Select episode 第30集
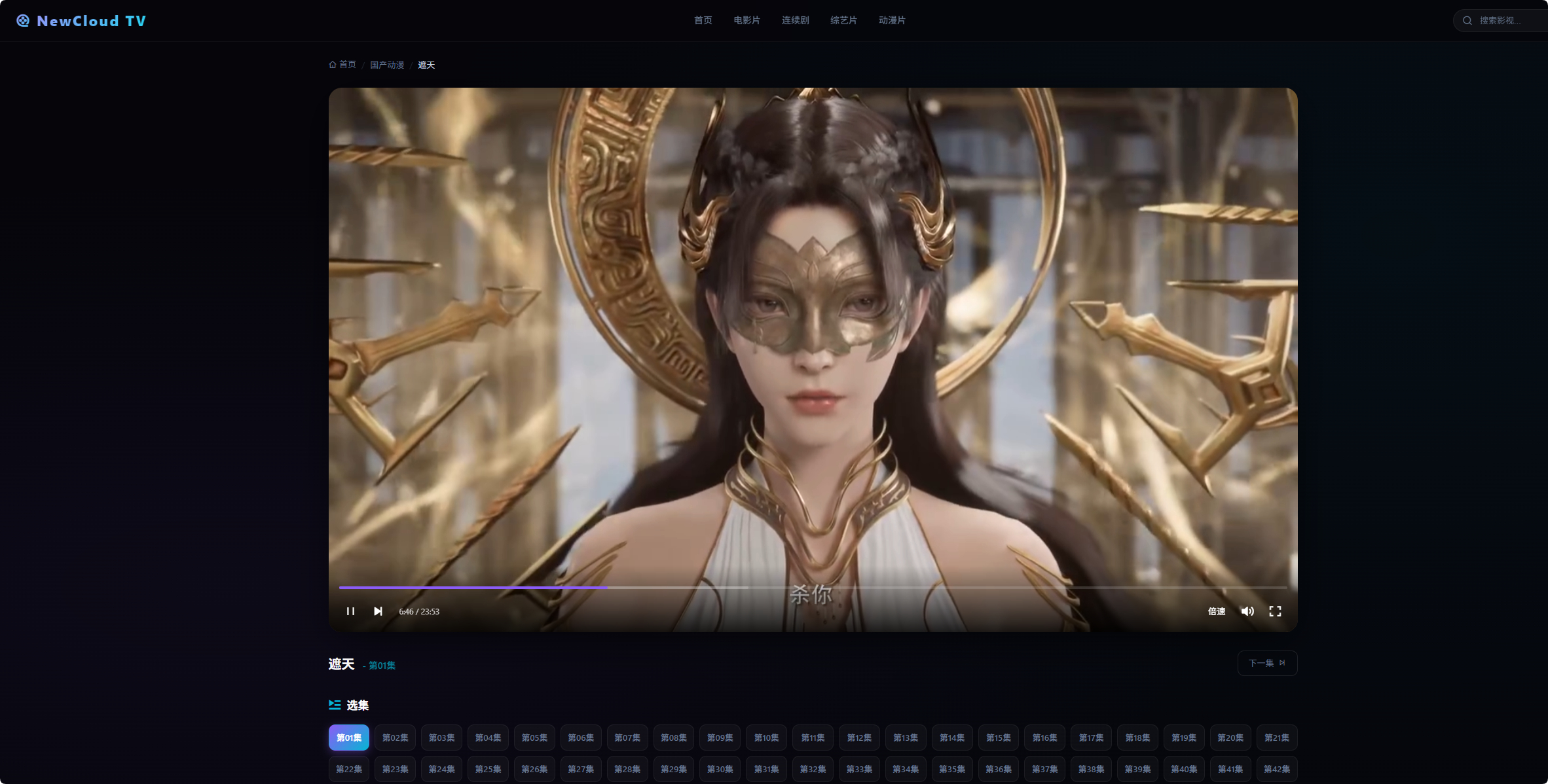The height and width of the screenshot is (784, 1548). tap(720, 769)
